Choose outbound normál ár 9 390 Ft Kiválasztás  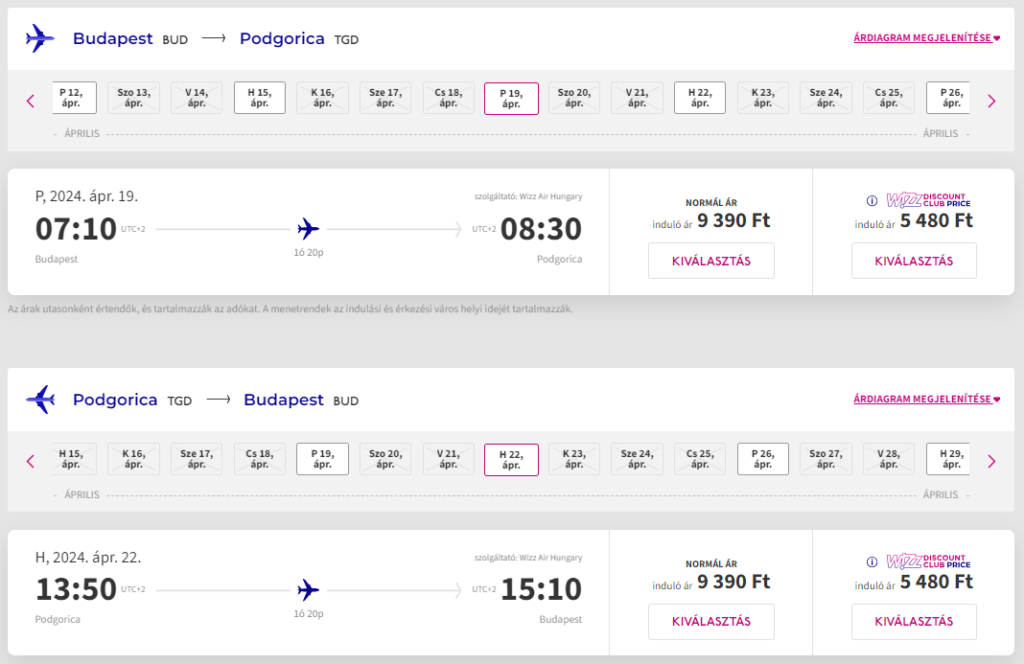click(x=711, y=261)
